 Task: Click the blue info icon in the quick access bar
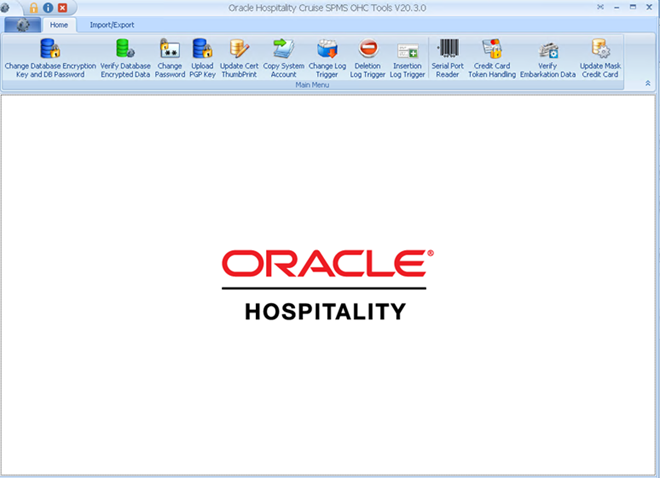[x=48, y=8]
